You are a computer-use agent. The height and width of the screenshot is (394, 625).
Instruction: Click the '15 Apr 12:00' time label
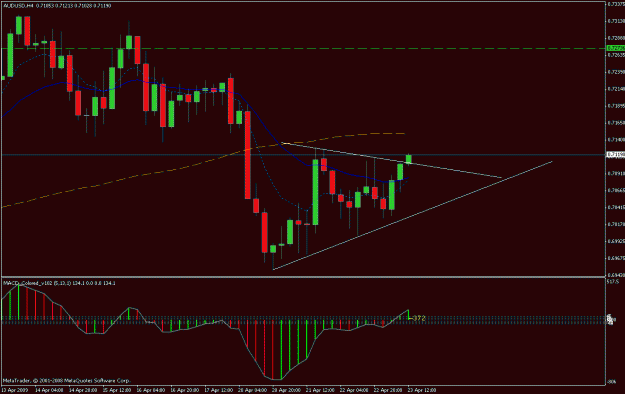(x=117, y=390)
